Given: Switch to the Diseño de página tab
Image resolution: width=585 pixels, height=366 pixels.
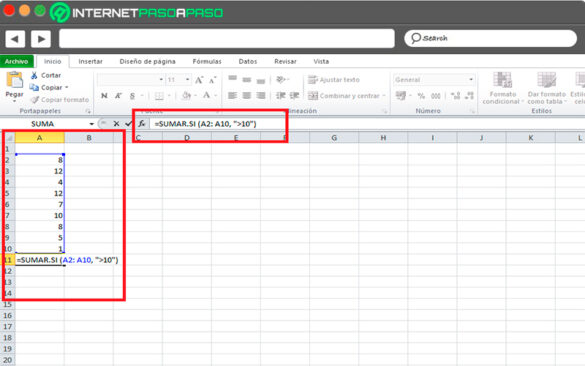Looking at the screenshot, I should click(x=147, y=62).
